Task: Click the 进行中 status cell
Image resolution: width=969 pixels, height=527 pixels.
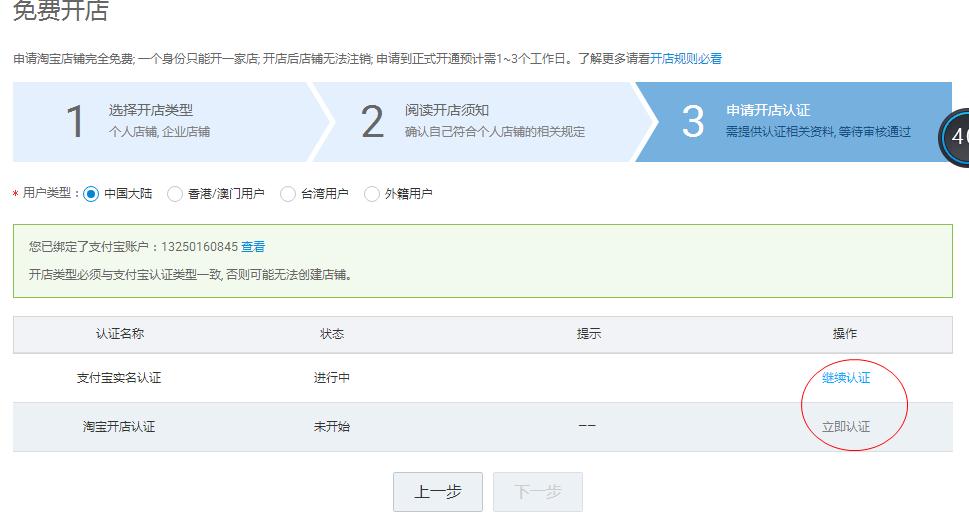Action: pos(332,377)
